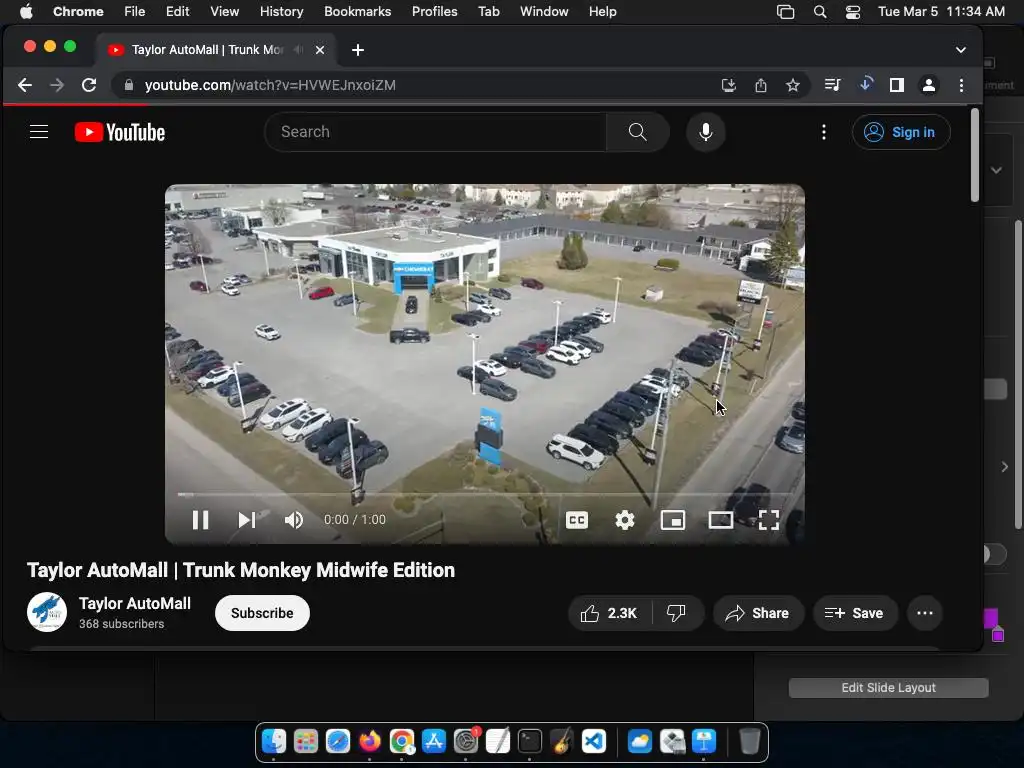Open the Taylor AutoMall channel avatar

pyautogui.click(x=46, y=612)
